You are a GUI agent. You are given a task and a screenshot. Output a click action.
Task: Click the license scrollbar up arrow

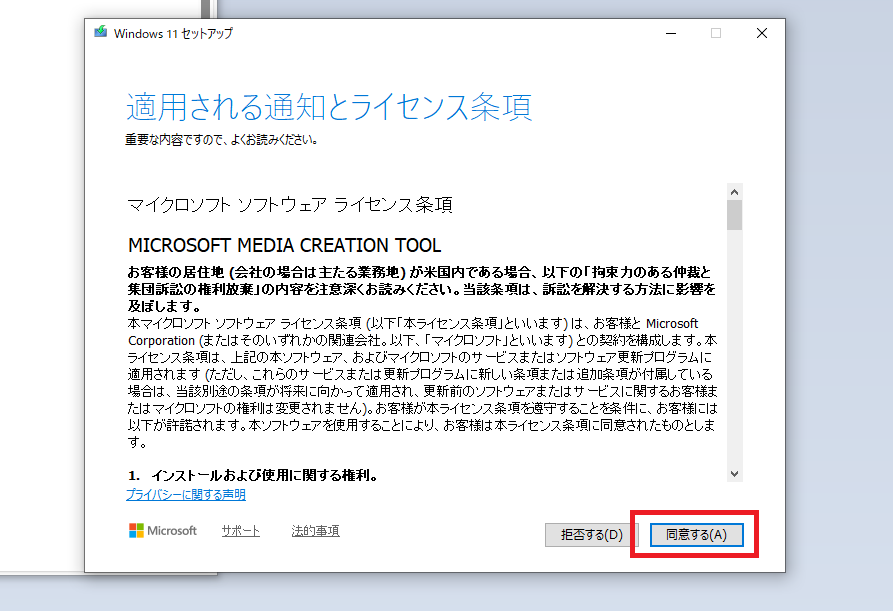pos(734,191)
